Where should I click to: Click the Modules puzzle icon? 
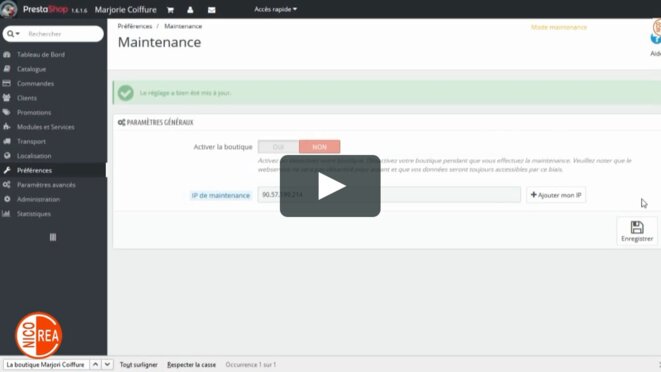click(x=7, y=127)
